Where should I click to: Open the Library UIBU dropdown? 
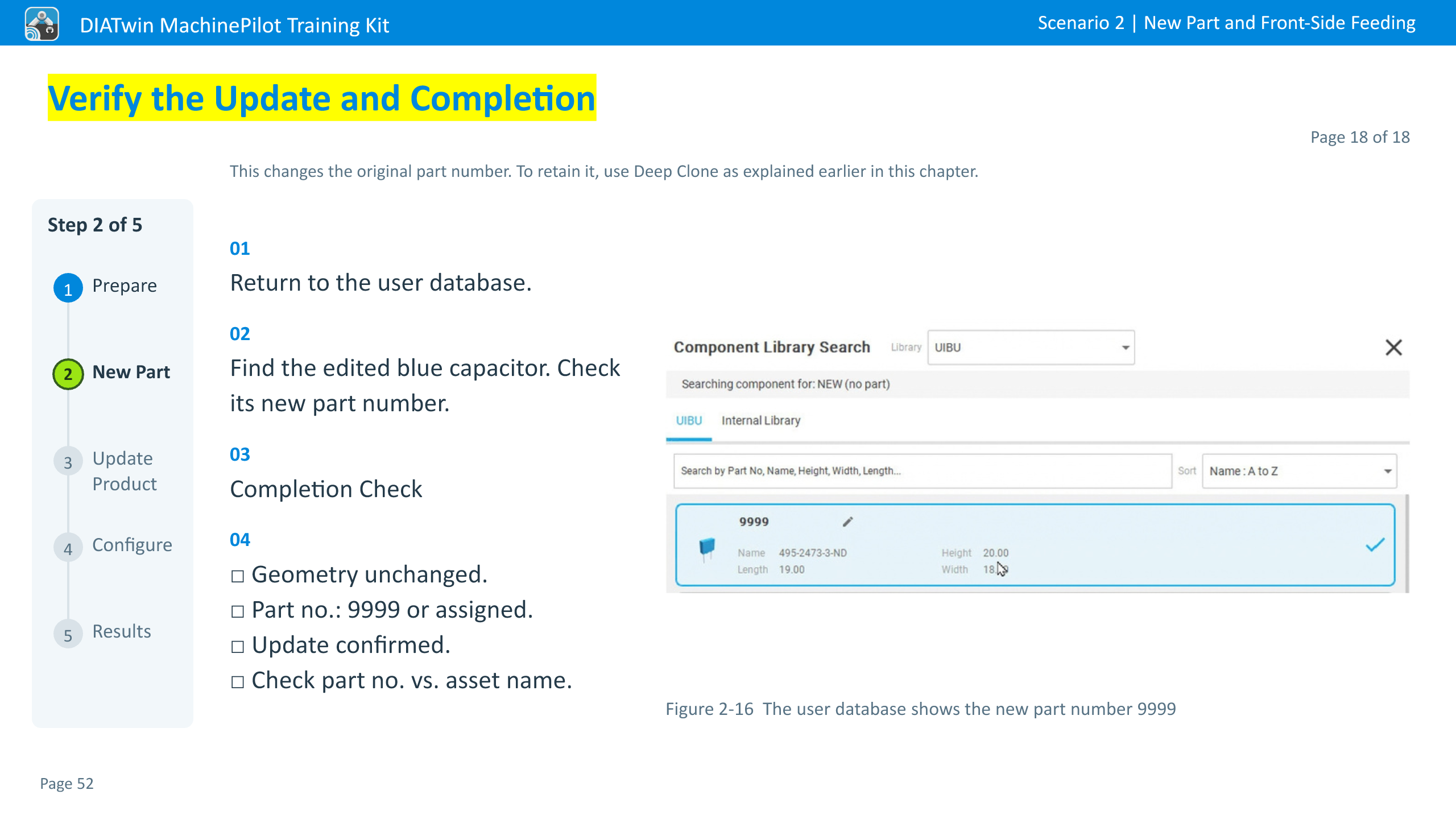click(1031, 348)
